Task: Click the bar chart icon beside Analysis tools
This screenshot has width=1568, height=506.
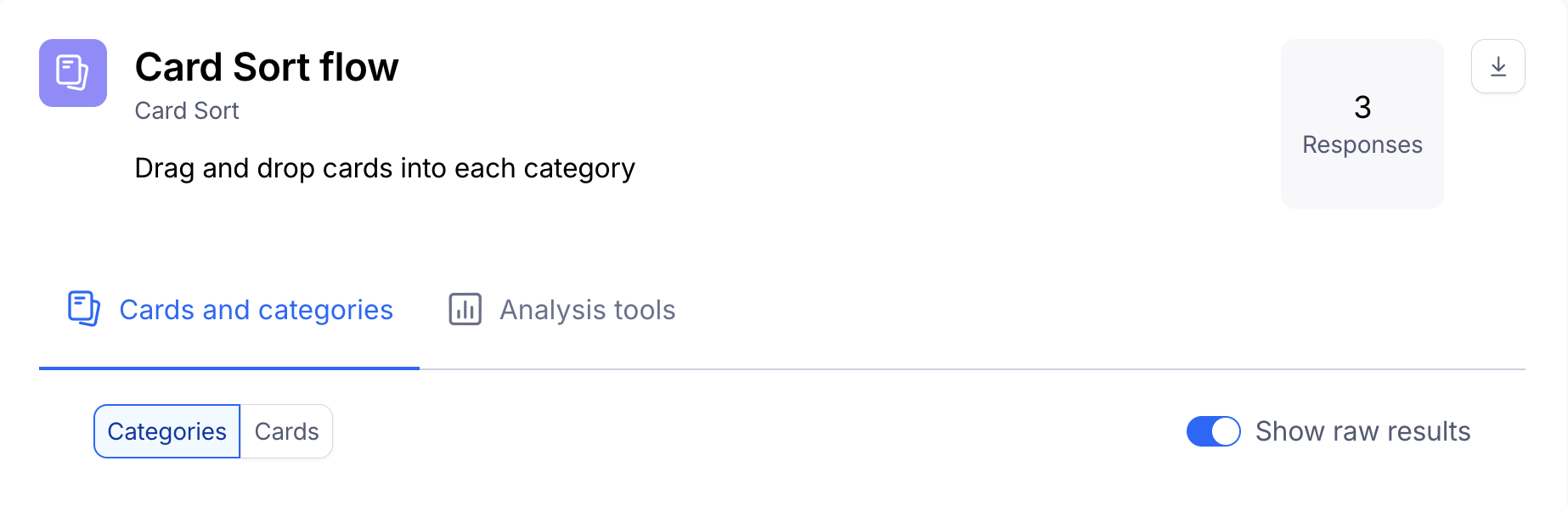Action: pos(465,309)
